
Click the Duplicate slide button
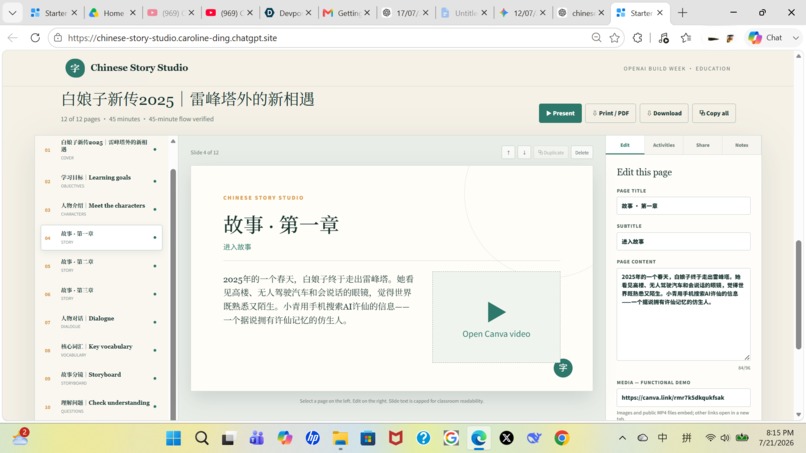(x=551, y=152)
